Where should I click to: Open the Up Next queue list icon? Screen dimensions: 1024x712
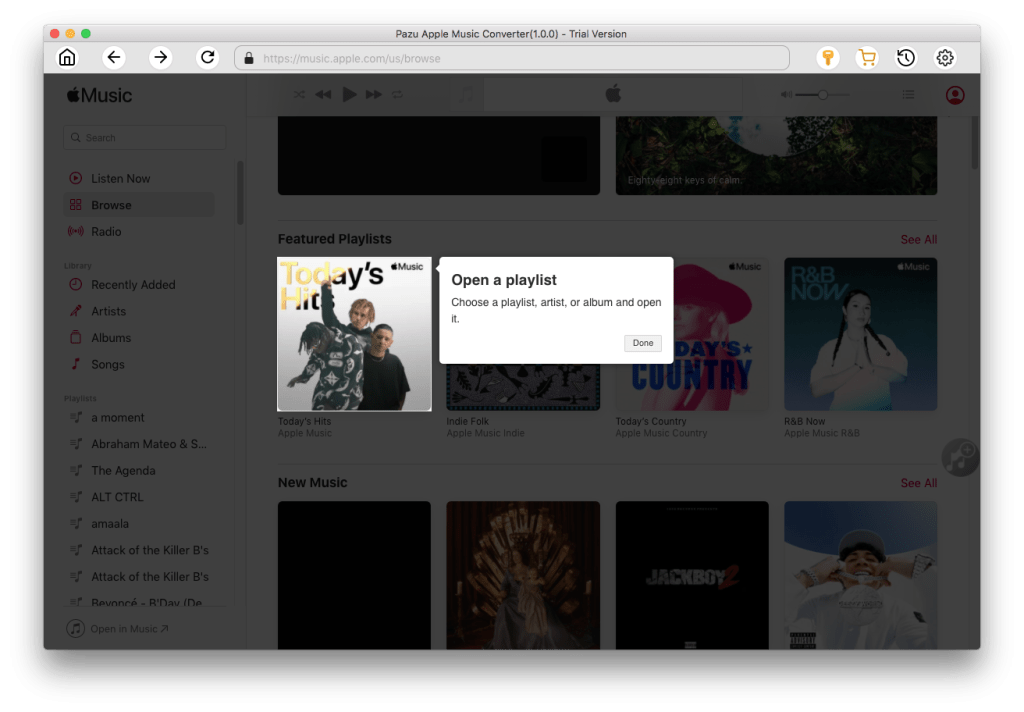coord(908,95)
